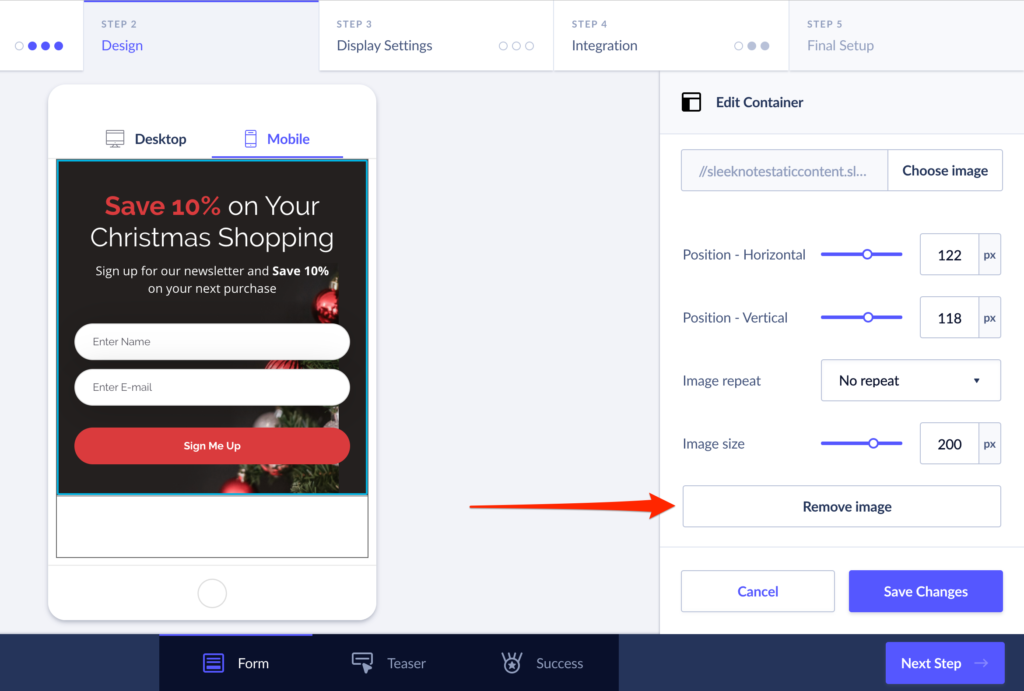Click the Next Step button
The width and height of the screenshot is (1024, 691).
pos(944,663)
